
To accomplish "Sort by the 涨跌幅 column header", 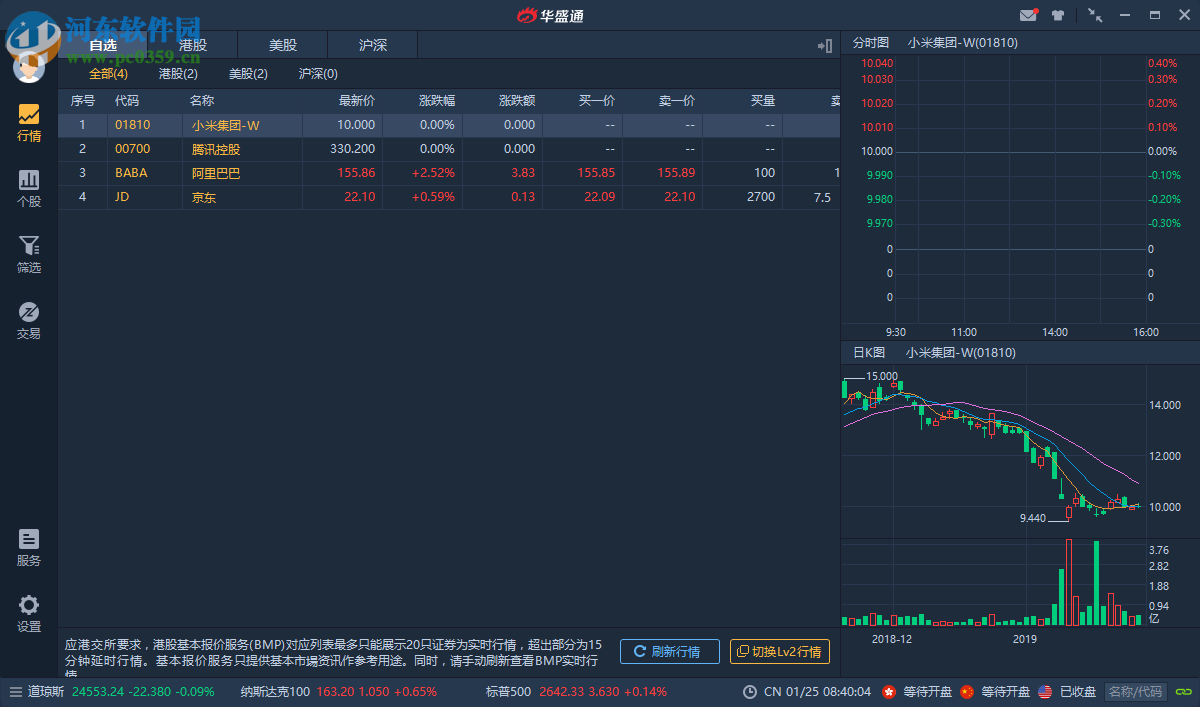I will (x=437, y=101).
